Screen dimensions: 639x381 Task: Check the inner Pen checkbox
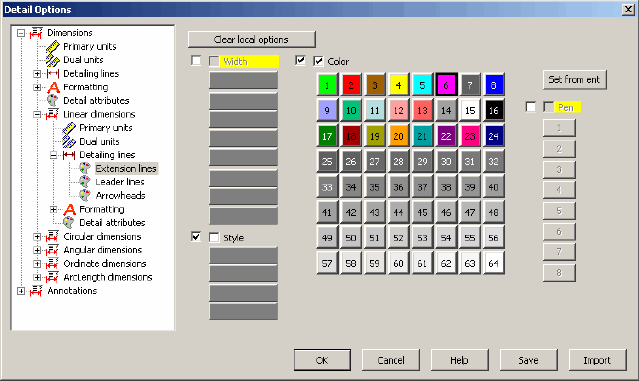pos(549,107)
